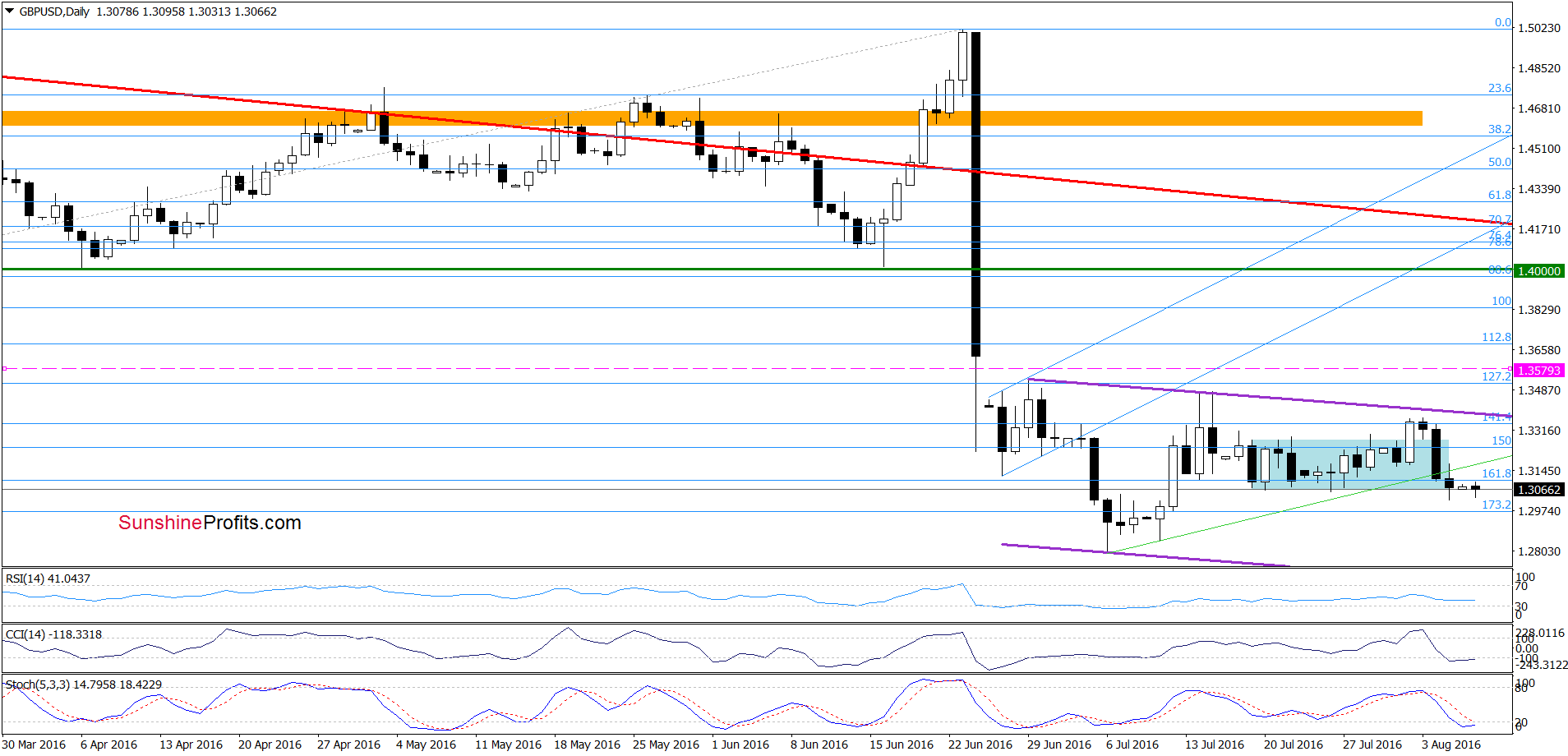Click the 6 Jul 2016 date label
Screen dimensions: 1568x756
(1132, 744)
